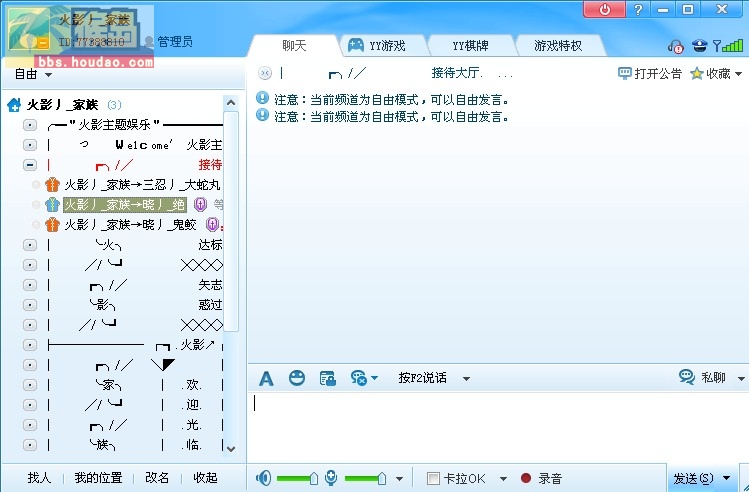Click the gamepad icon on YY游戏 tab
The width and height of the screenshot is (749, 492).
pos(355,45)
